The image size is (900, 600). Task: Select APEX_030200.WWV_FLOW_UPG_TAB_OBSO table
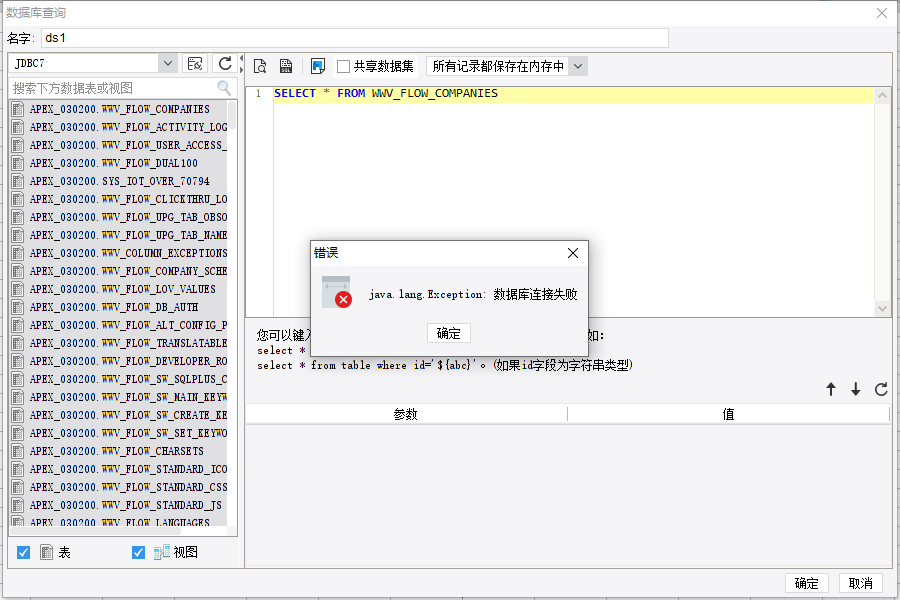118,217
